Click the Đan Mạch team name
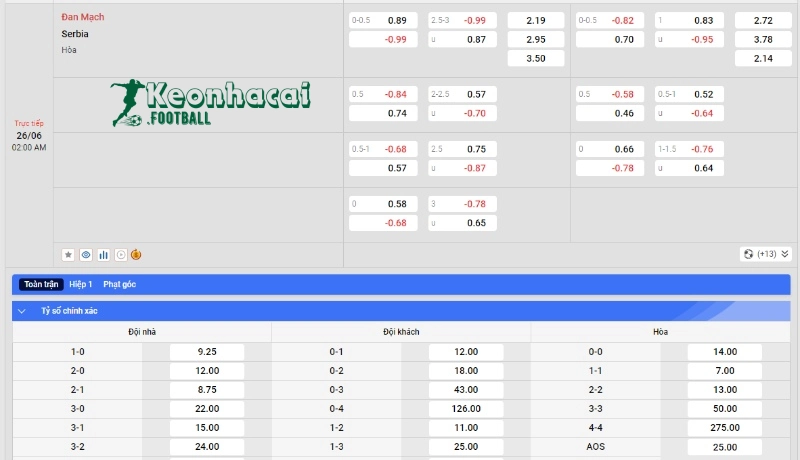 [x=82, y=17]
